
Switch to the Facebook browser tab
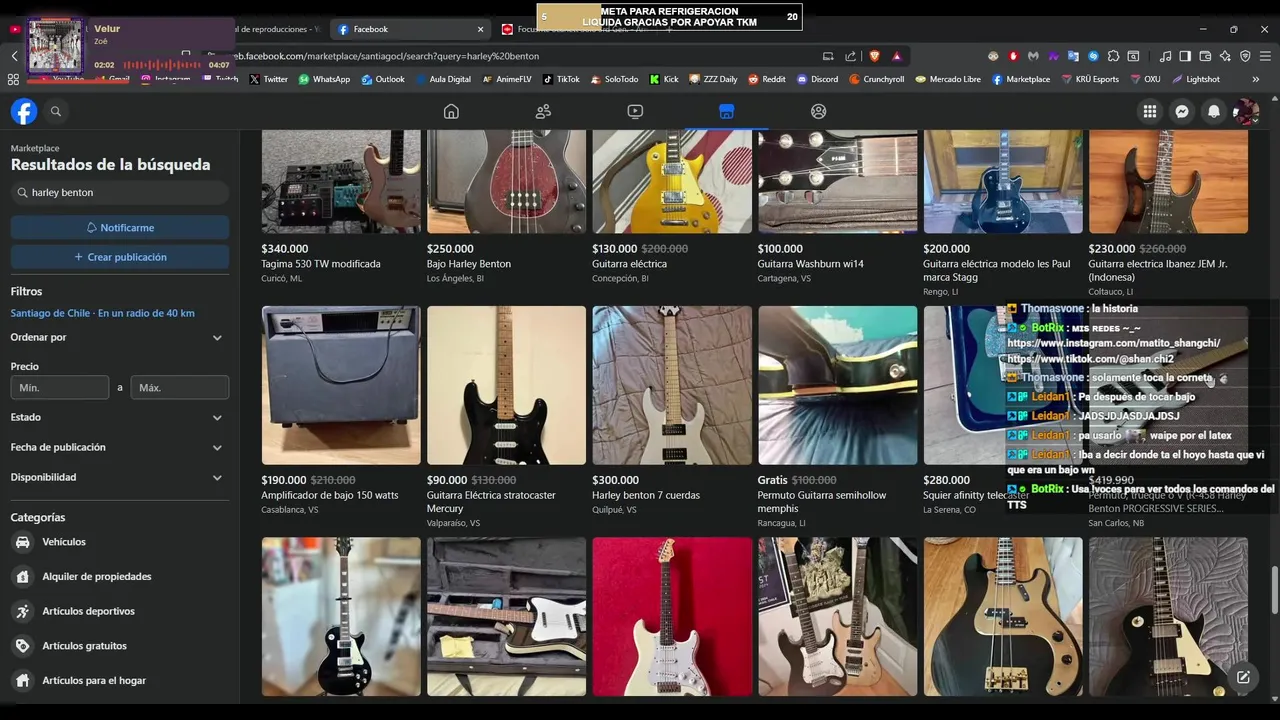click(410, 29)
